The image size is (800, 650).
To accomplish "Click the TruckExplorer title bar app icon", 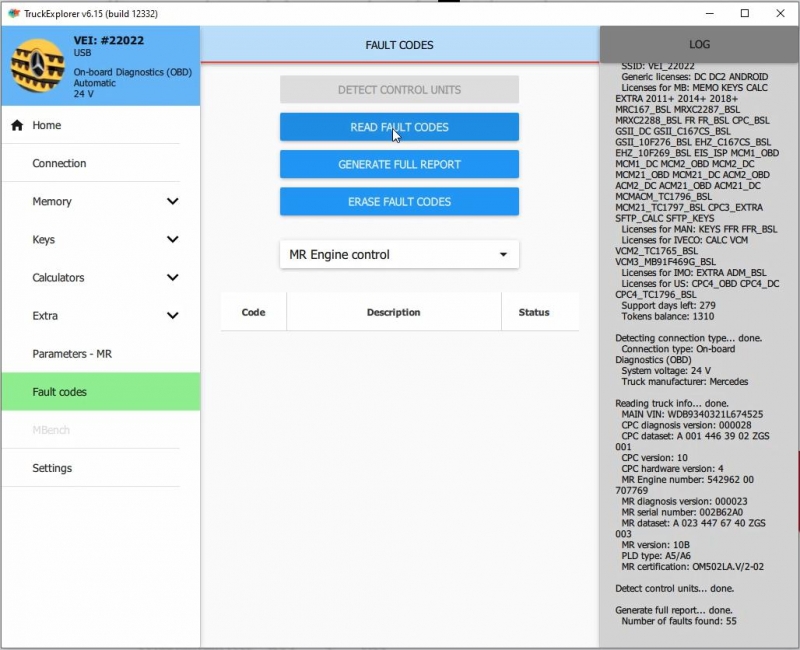I will (14, 13).
